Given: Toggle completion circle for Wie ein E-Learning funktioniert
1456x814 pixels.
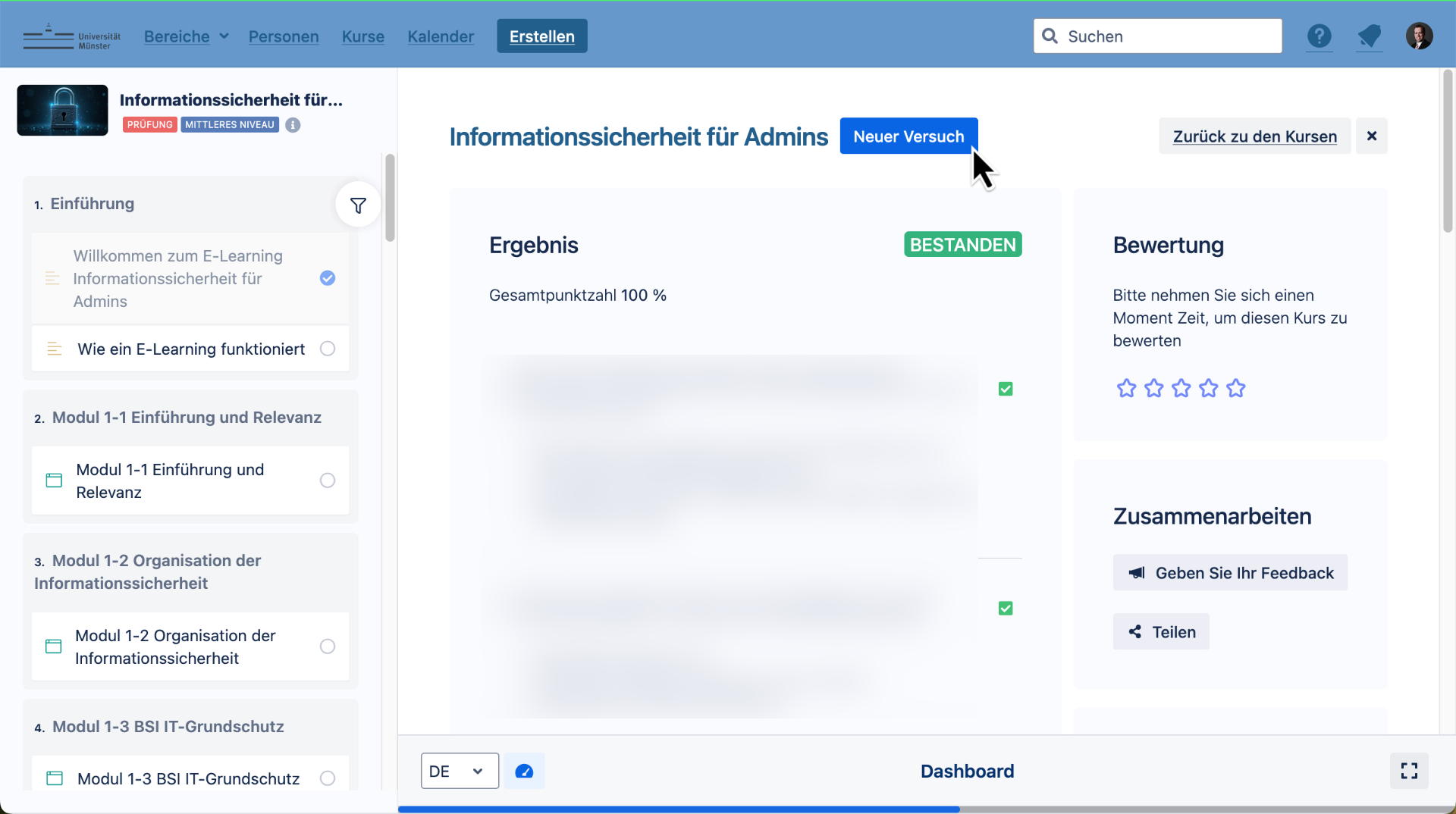Looking at the screenshot, I should [x=327, y=349].
